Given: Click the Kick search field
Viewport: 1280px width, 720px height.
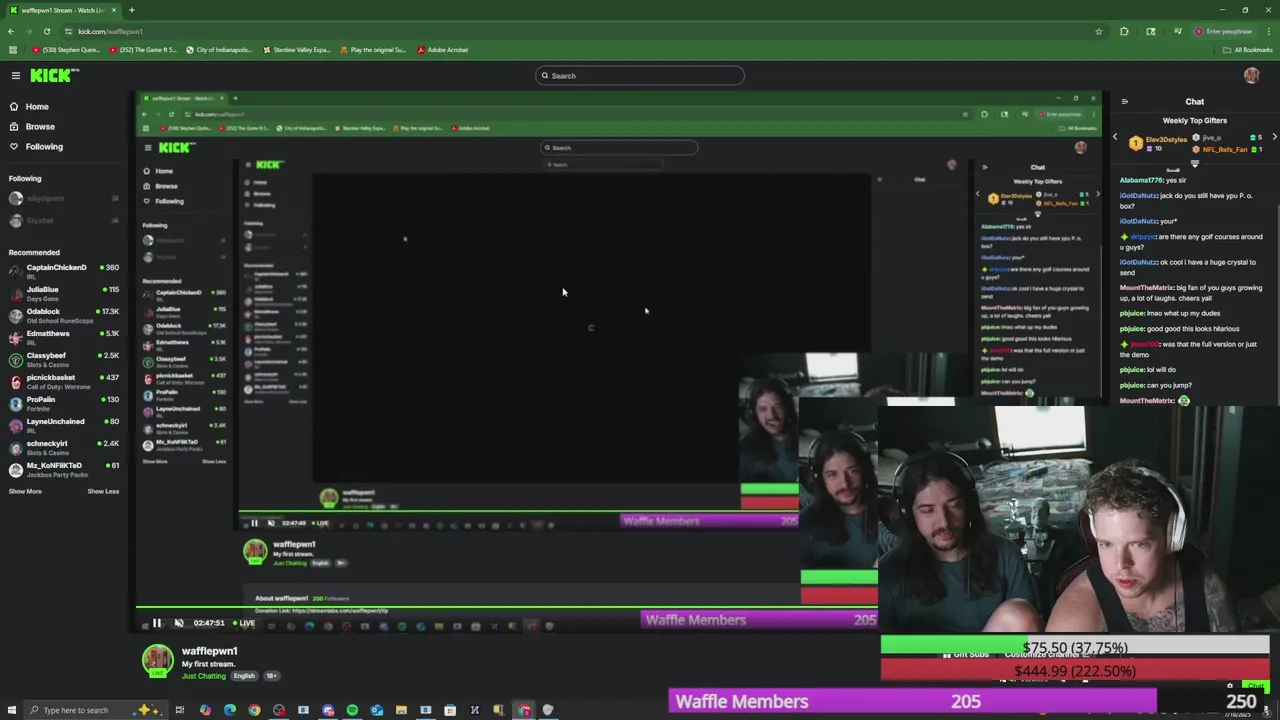Looking at the screenshot, I should click(x=640, y=76).
